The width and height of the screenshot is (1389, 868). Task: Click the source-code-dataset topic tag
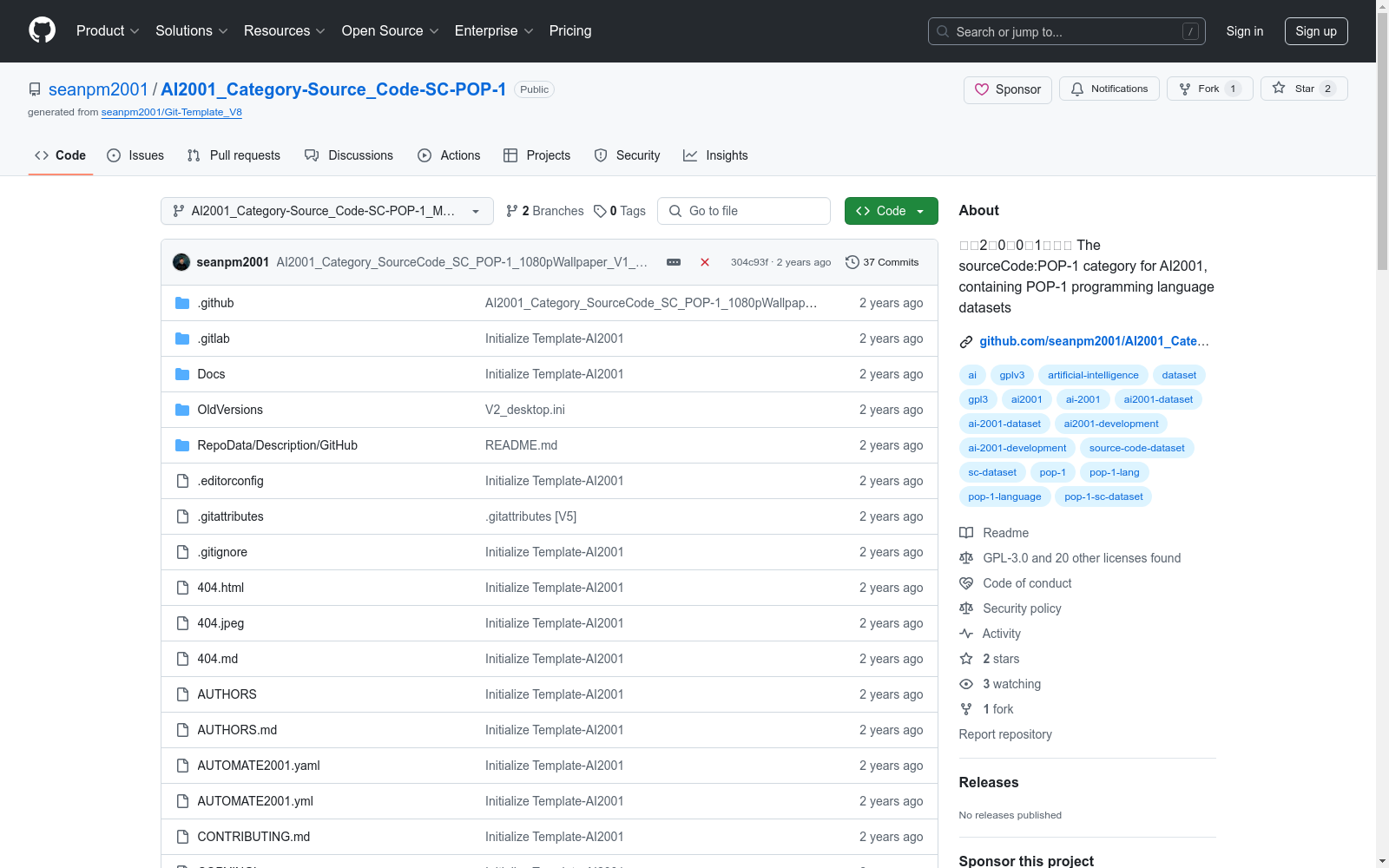tap(1137, 448)
